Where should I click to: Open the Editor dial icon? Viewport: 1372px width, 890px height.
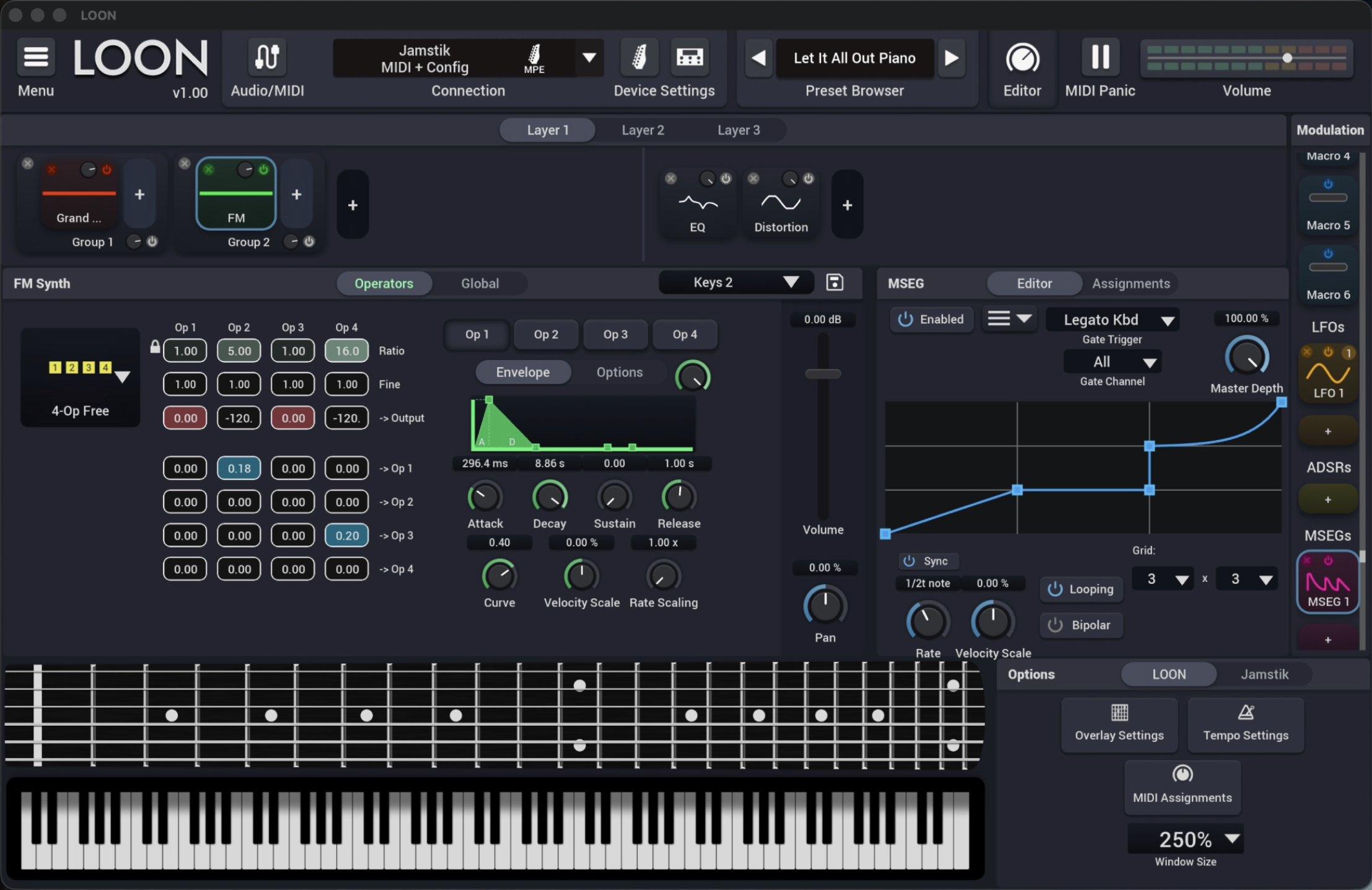click(x=1022, y=58)
